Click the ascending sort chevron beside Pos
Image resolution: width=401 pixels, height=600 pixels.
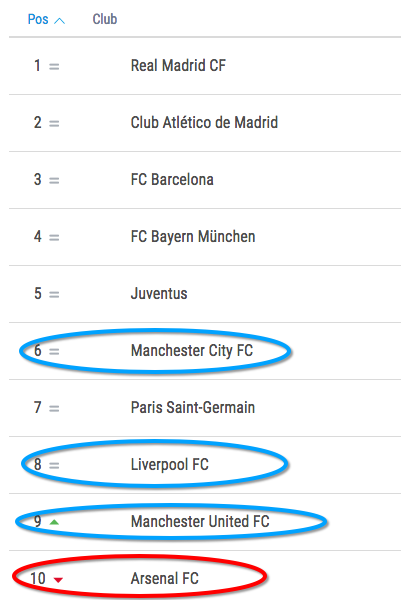tap(59, 21)
